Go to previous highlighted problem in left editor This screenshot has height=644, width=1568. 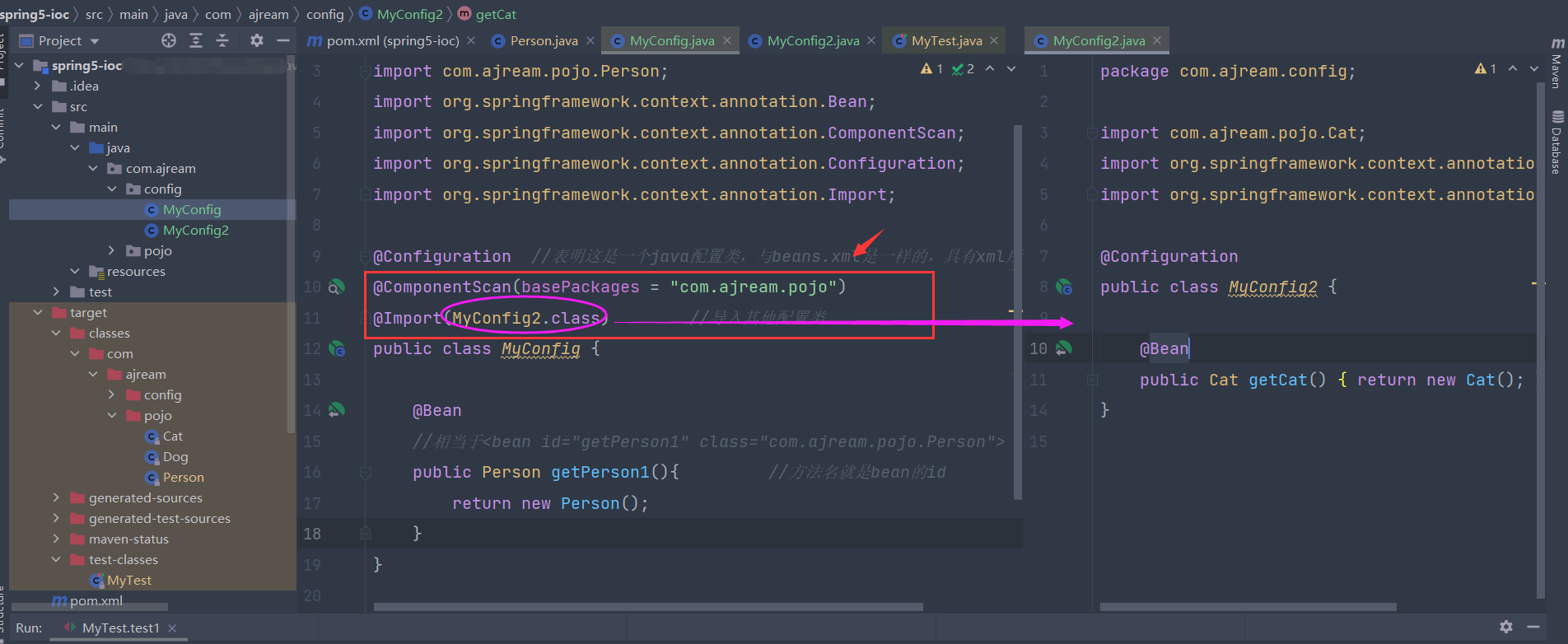[x=990, y=69]
